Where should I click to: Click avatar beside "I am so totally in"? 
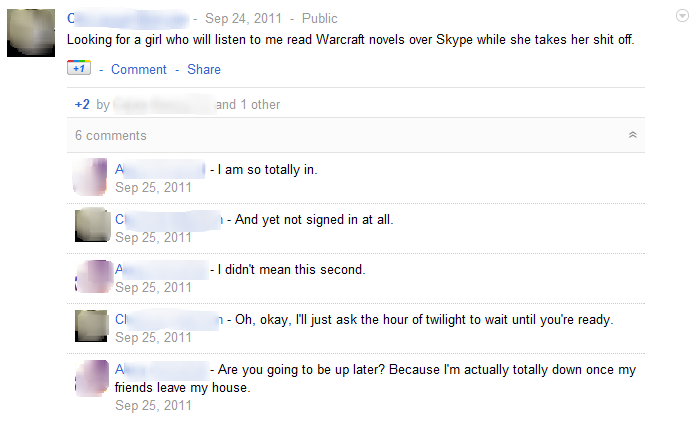coord(91,176)
